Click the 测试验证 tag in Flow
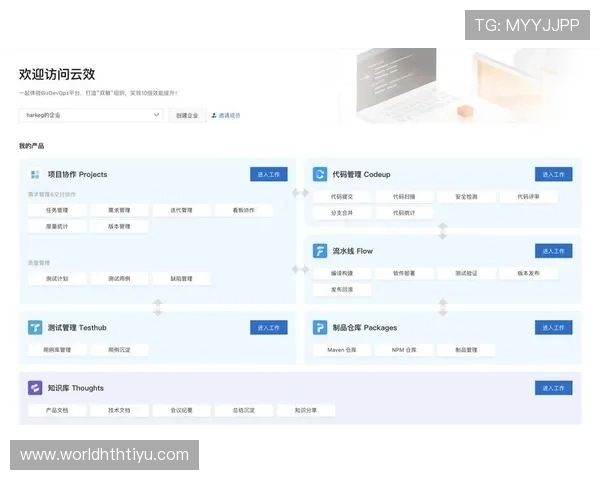Viewport: 600px width, 480px height. (x=466, y=273)
